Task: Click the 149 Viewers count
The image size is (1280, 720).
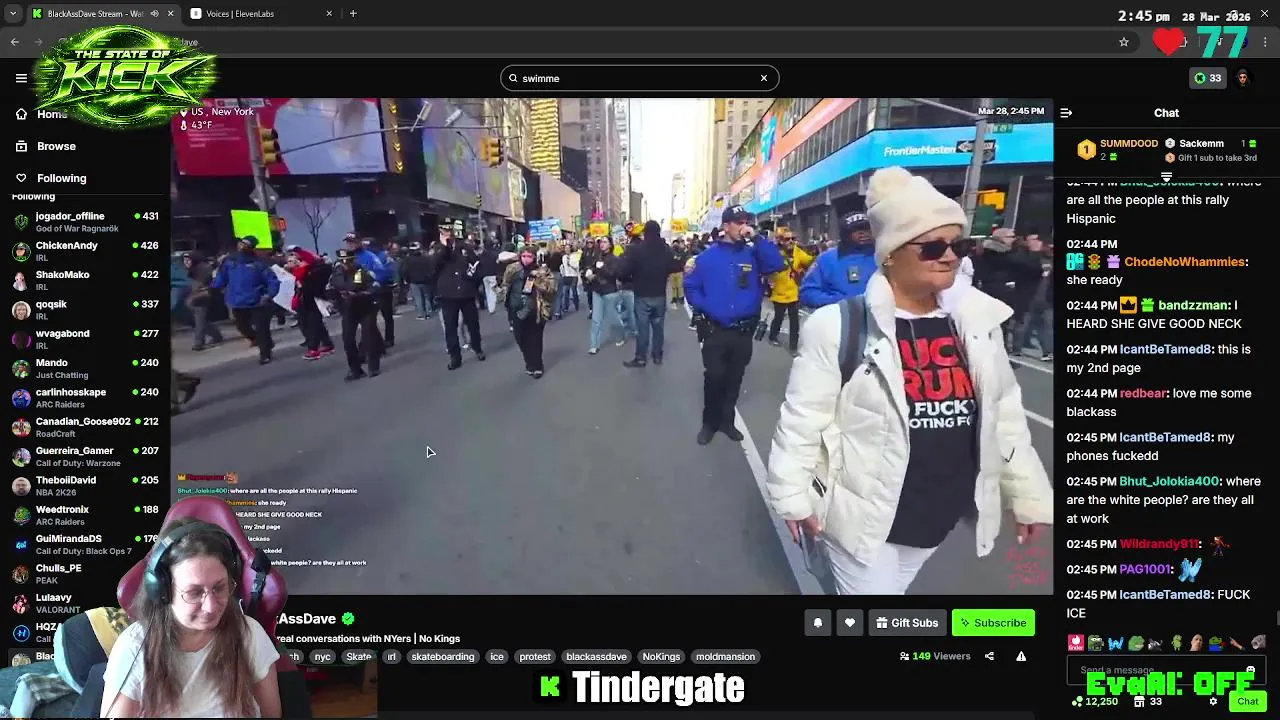Action: point(935,657)
